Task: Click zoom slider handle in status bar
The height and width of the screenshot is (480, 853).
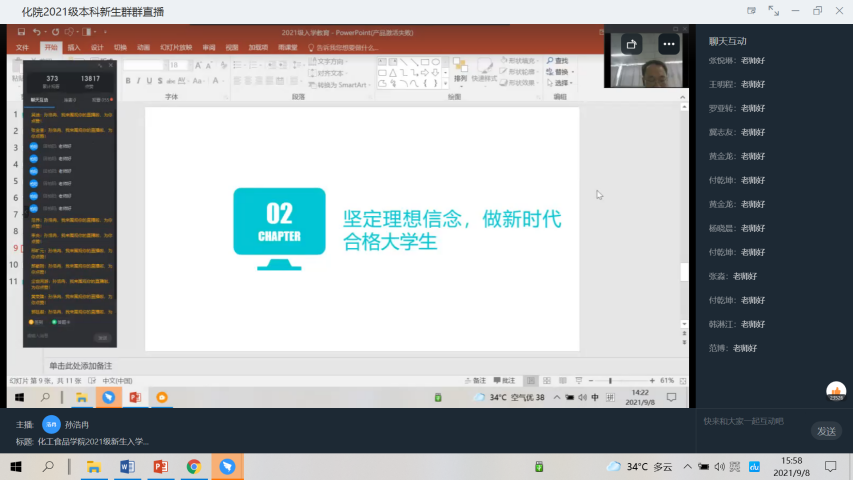Action: 610,381
